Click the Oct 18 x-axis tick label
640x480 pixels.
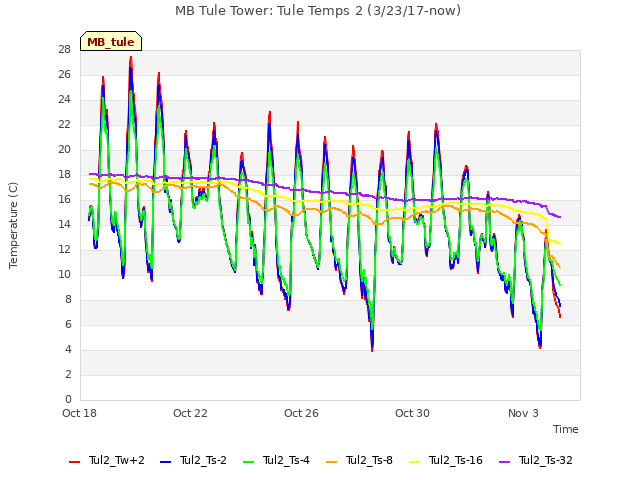coord(79,413)
